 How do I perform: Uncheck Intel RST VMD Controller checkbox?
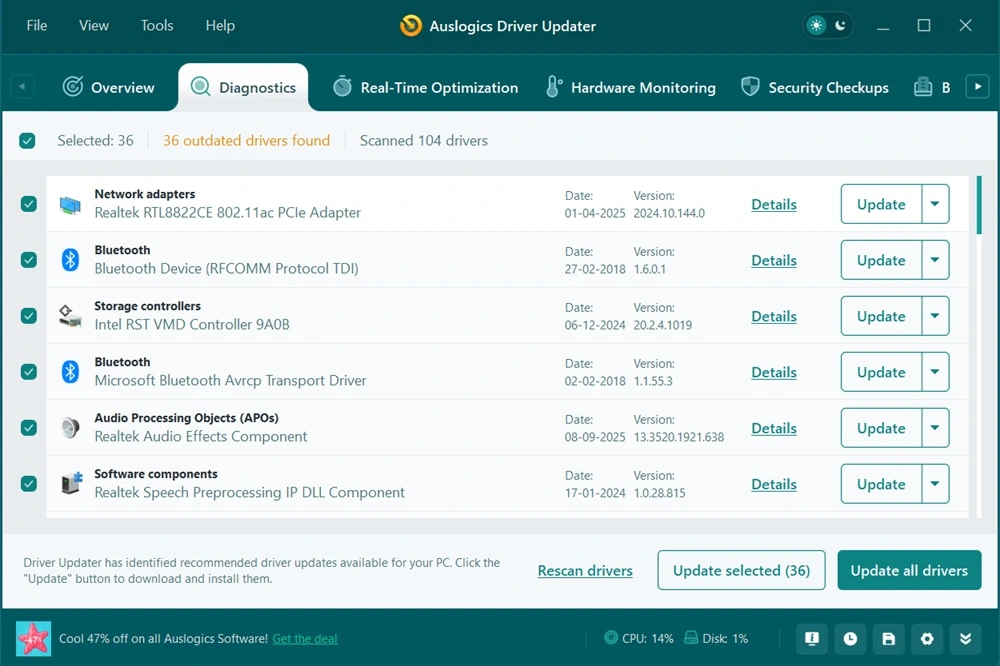[29, 316]
